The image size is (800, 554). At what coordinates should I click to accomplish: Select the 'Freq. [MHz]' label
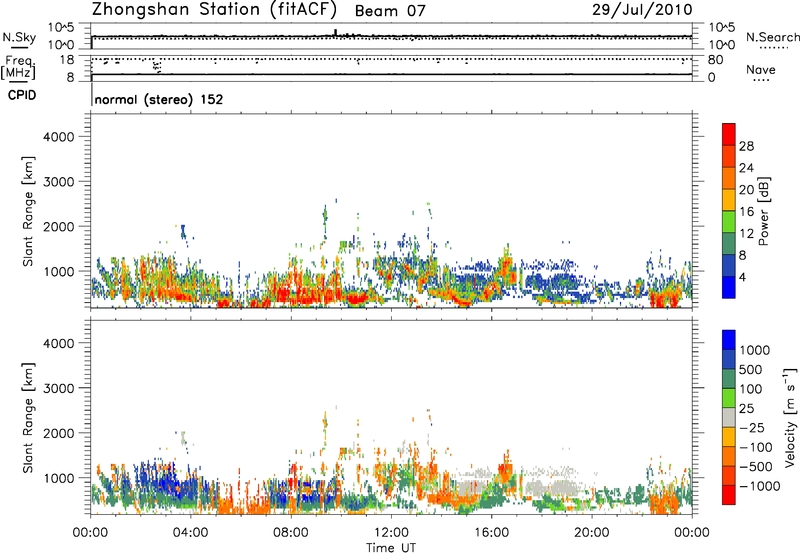19,67
